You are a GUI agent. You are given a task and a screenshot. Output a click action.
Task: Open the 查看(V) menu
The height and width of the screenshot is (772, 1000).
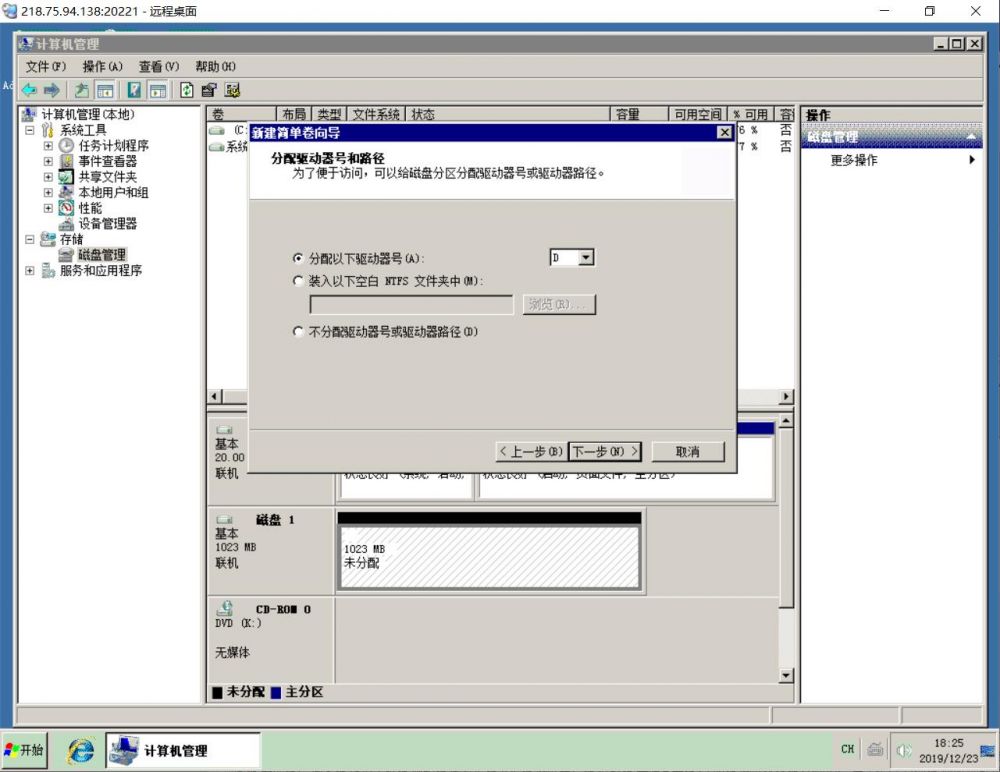[158, 66]
